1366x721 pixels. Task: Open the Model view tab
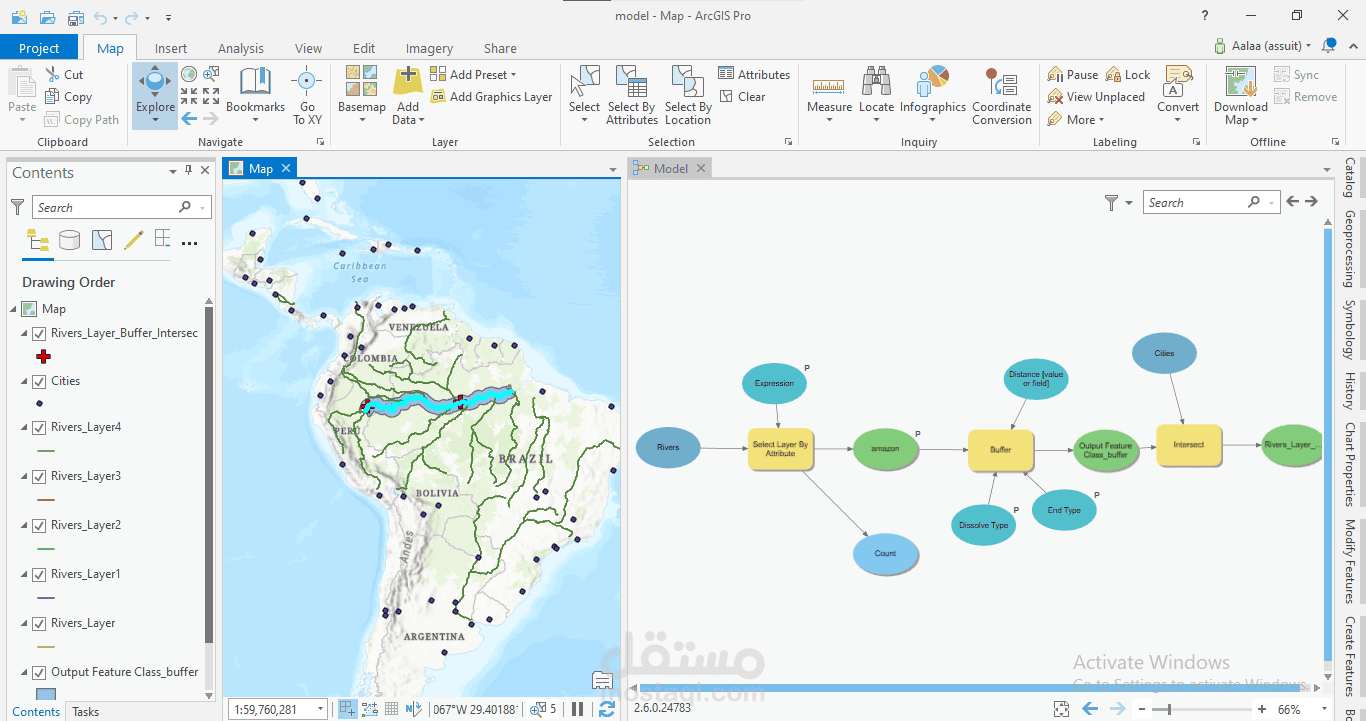click(670, 169)
